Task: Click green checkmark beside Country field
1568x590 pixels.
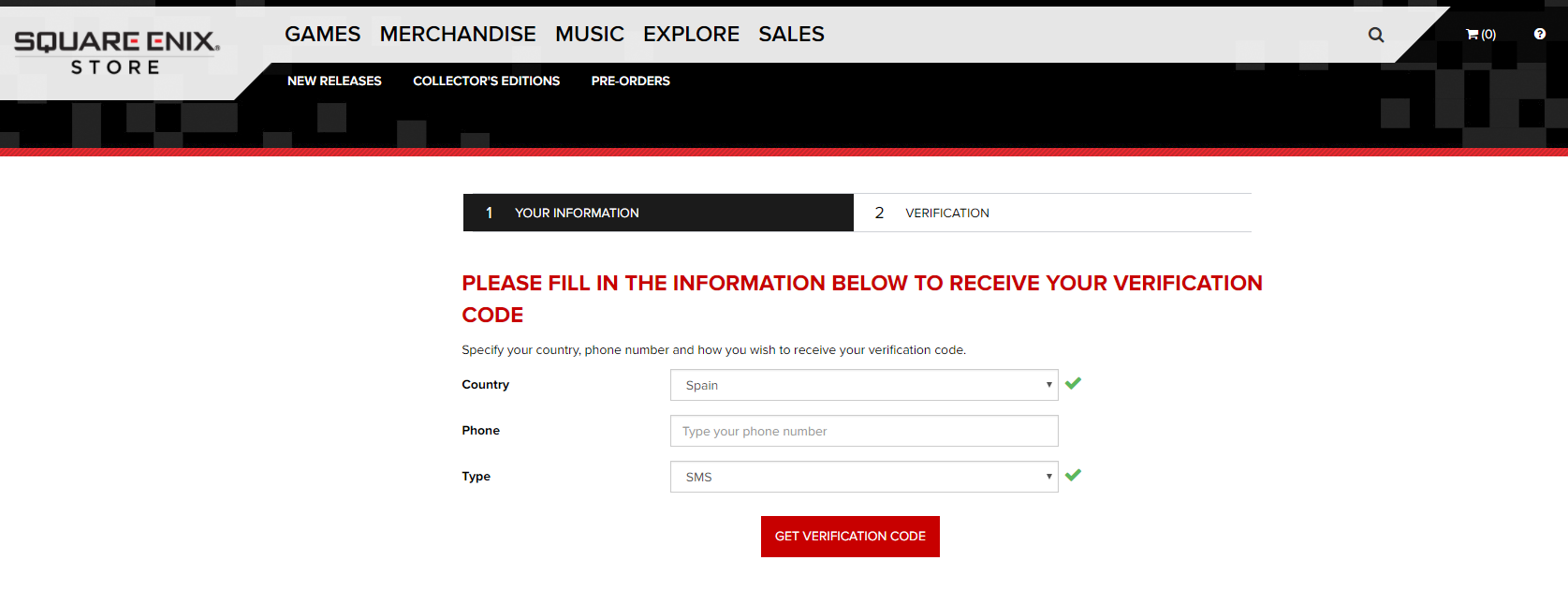Action: pos(1073,383)
